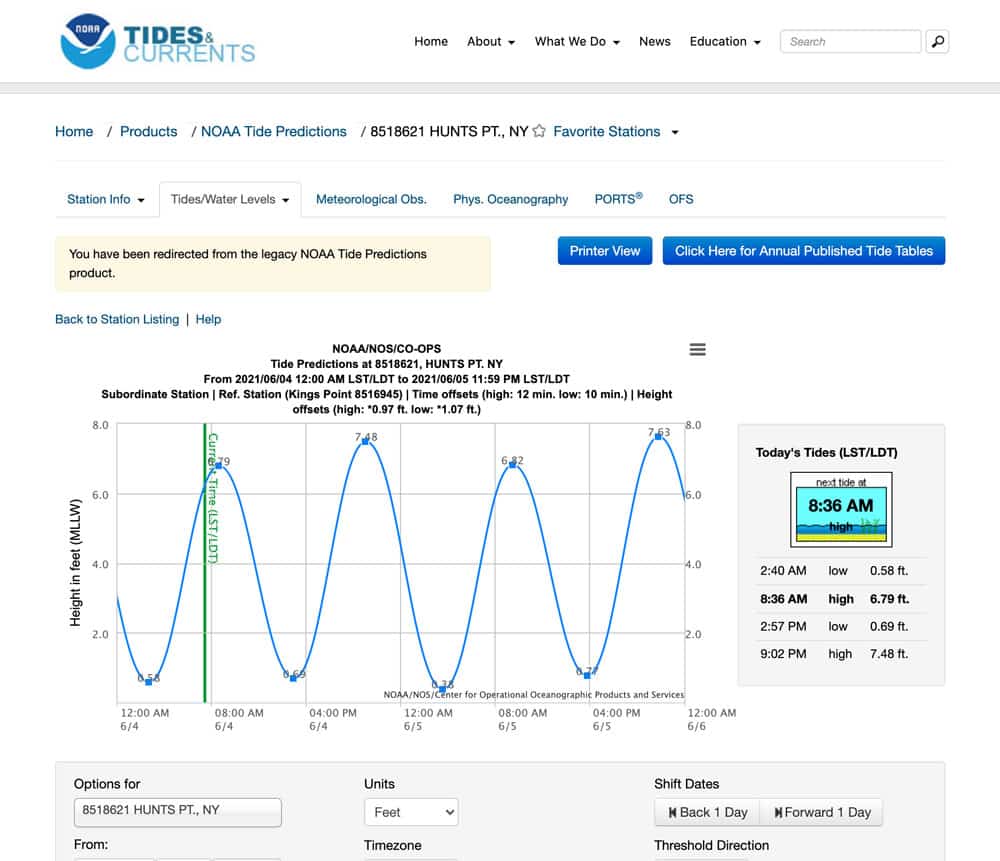Switch to the OFS tab

[680, 200]
